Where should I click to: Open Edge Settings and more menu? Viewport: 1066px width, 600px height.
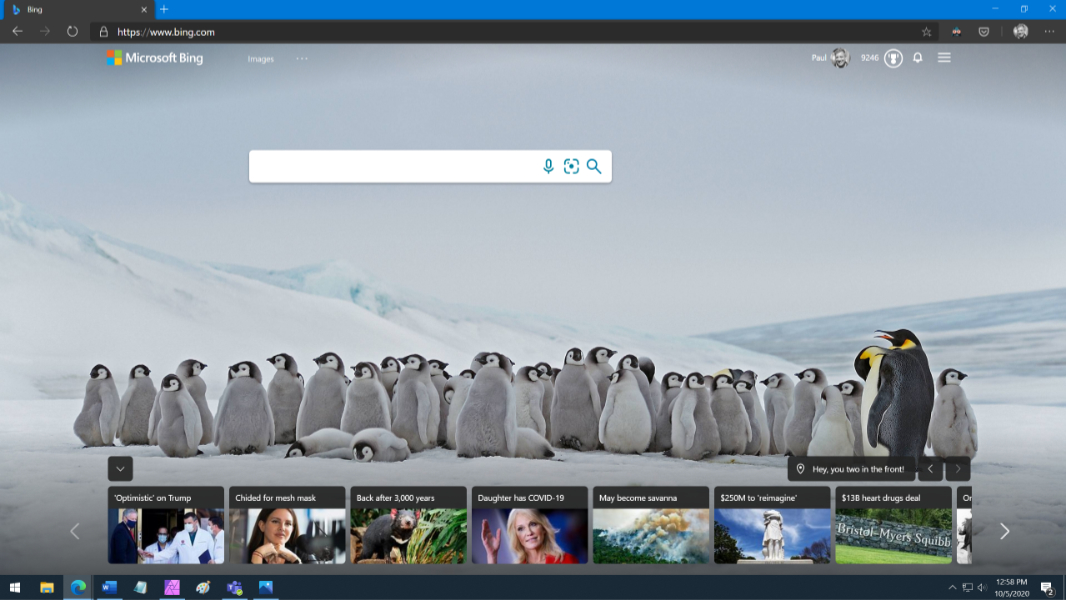coord(1049,31)
